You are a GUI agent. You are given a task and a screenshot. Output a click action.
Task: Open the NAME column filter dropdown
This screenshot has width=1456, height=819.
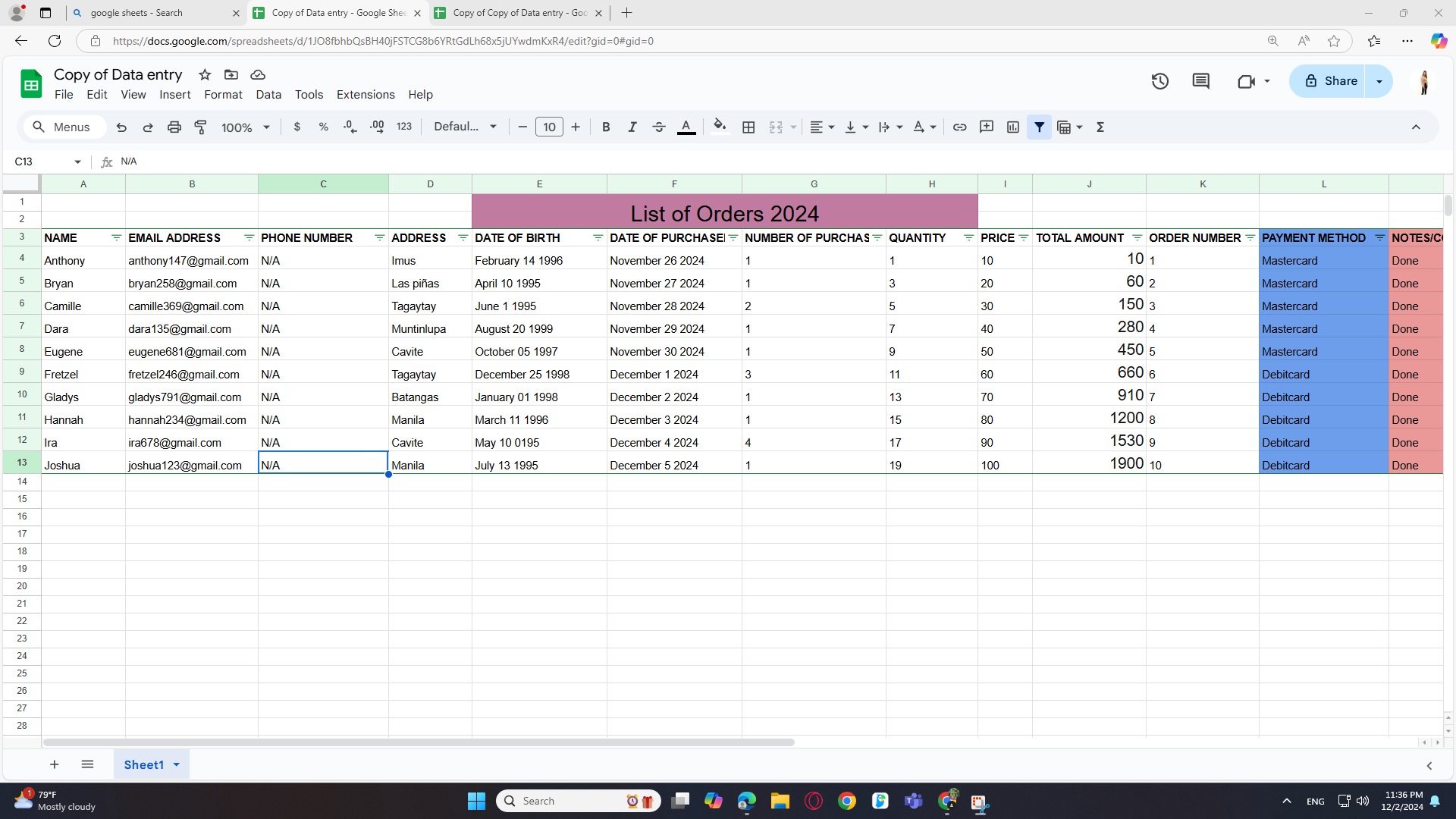(116, 238)
